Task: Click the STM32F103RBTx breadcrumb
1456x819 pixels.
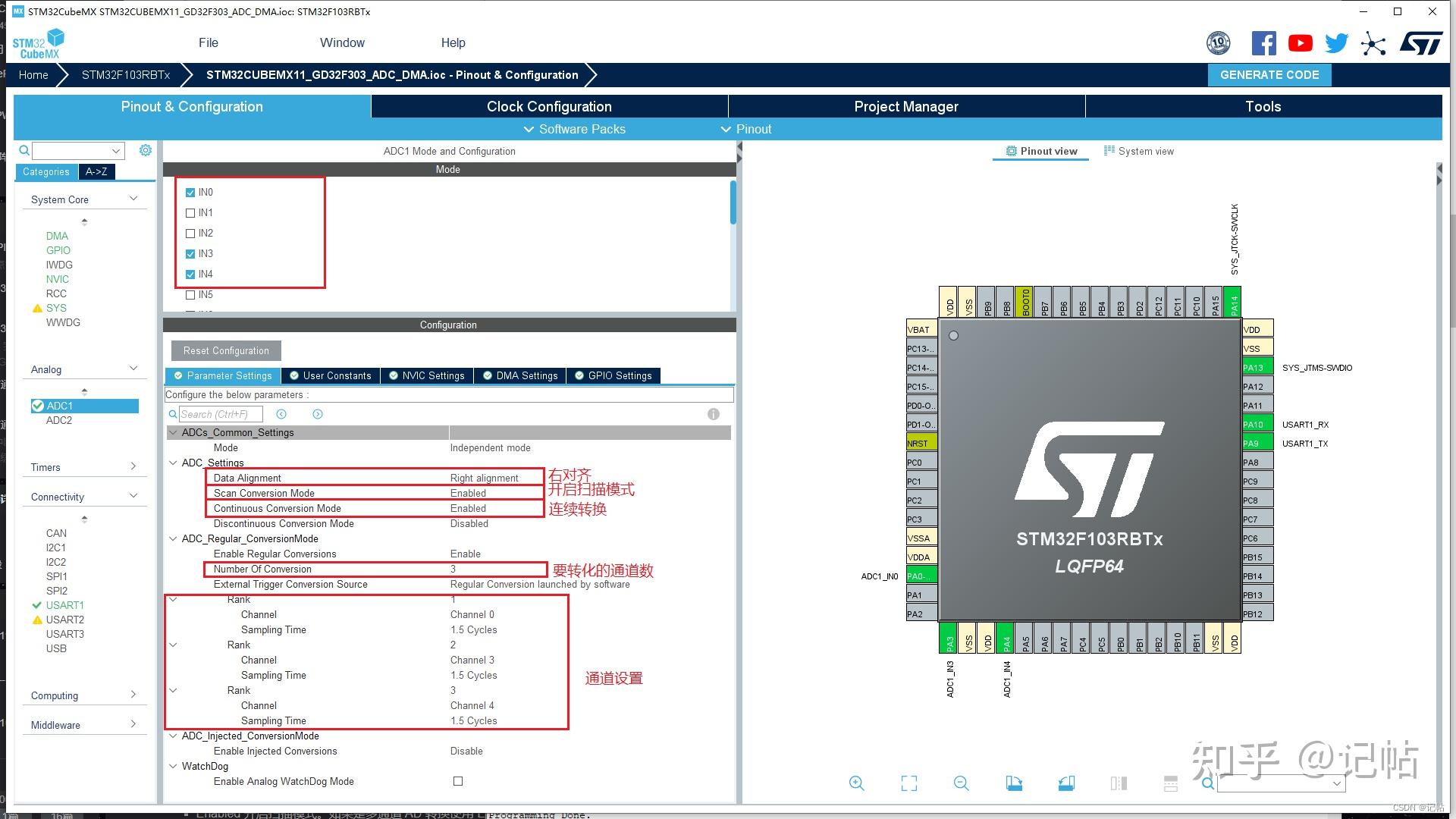Action: (x=126, y=74)
